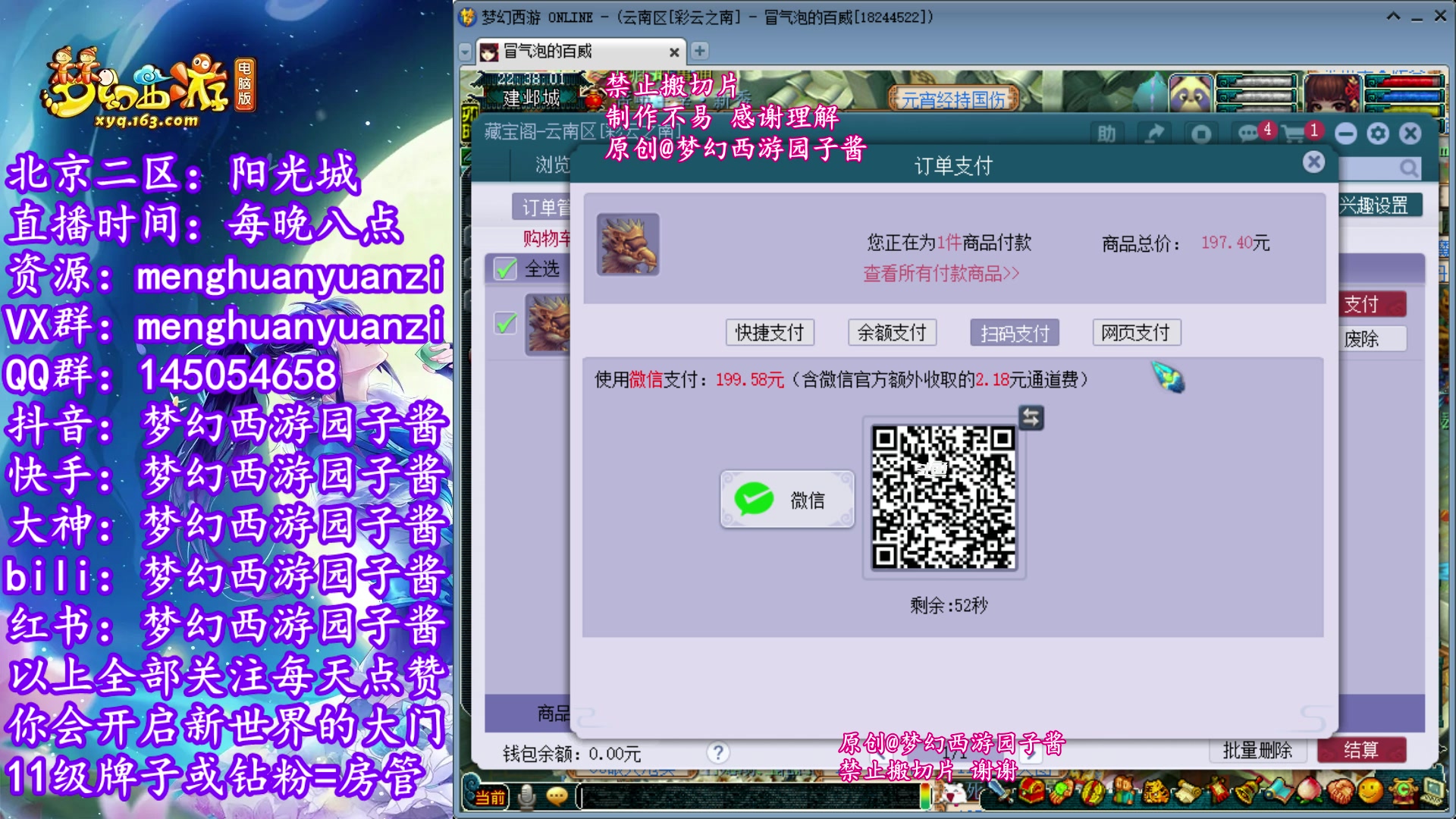Click the red health bar of character
Screen dimensions: 1456x819
click(1403, 81)
